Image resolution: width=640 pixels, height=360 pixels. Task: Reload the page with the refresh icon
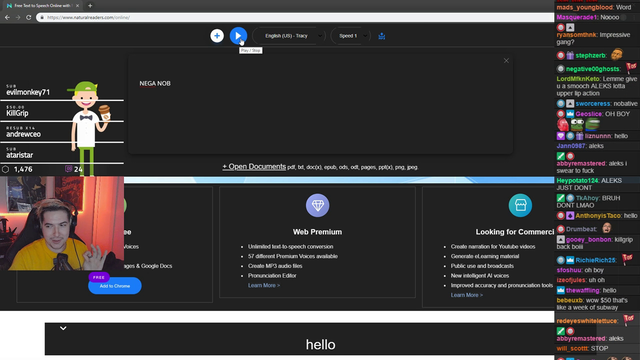(29, 18)
